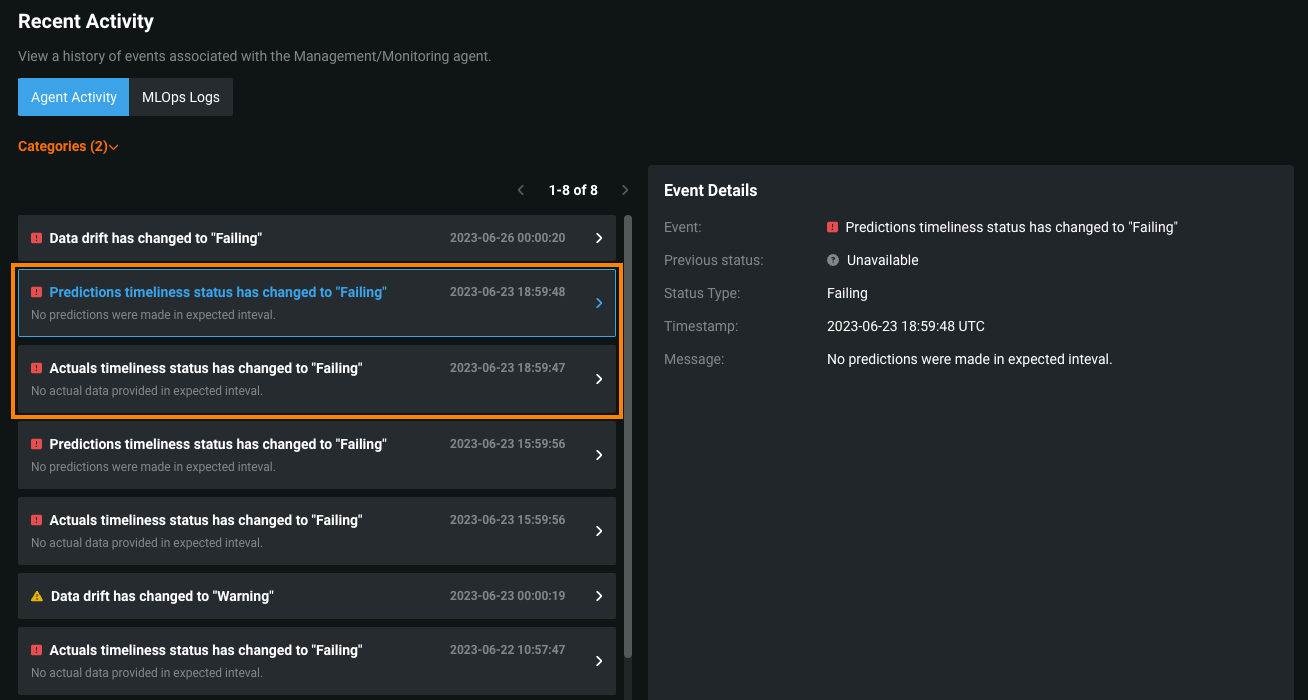Go to the next page of events
The height and width of the screenshot is (700, 1308).
(x=625, y=190)
